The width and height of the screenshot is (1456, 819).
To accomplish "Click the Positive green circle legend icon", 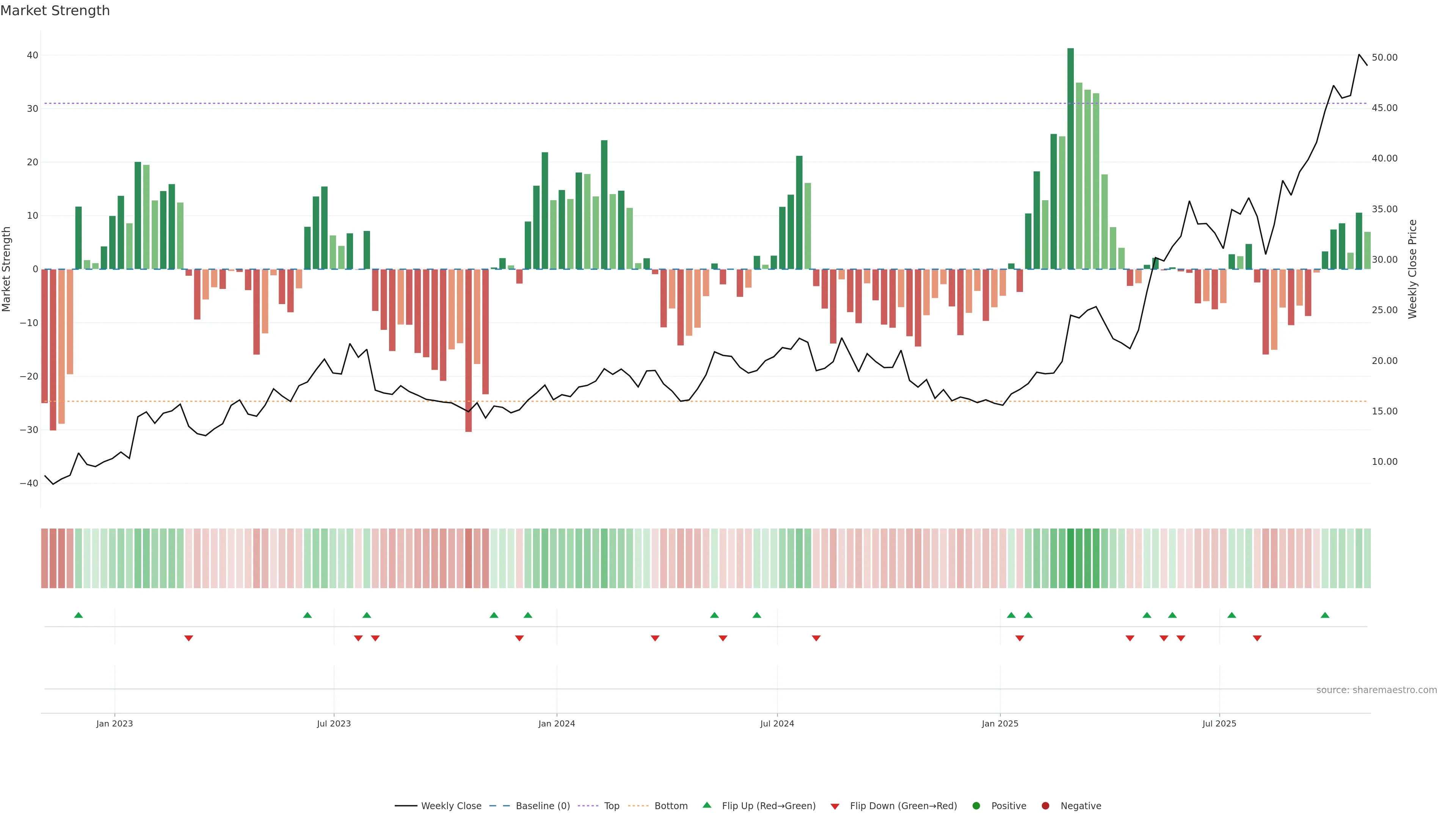I will pos(976,806).
